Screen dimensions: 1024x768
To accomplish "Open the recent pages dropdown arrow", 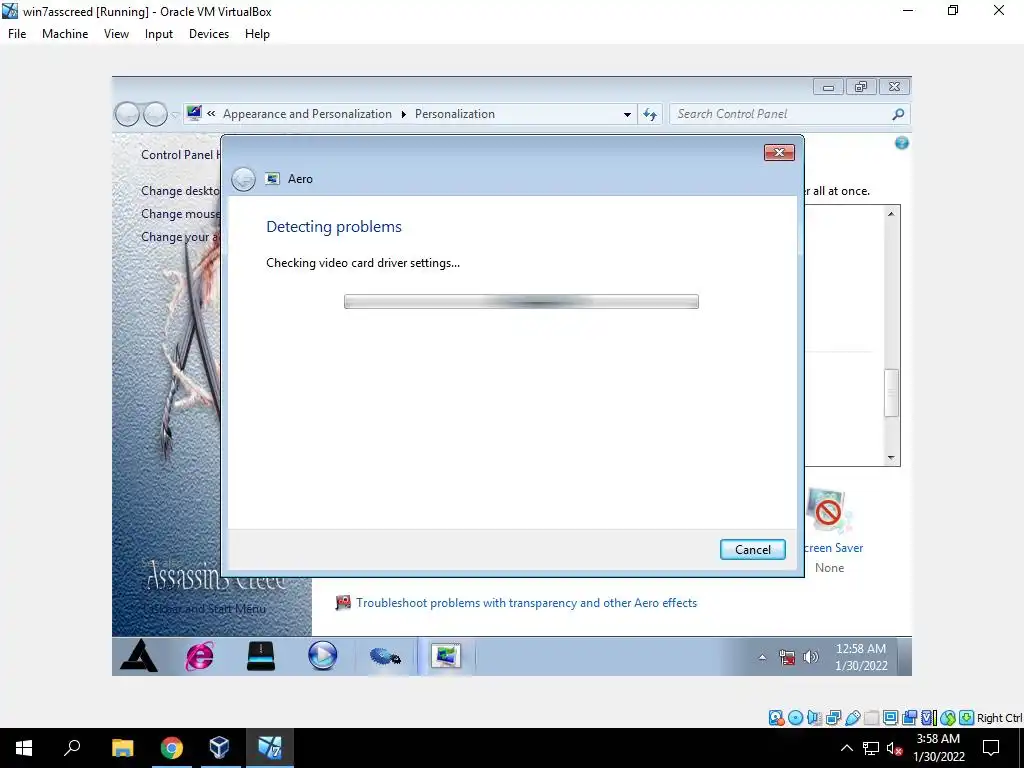I will [x=174, y=115].
